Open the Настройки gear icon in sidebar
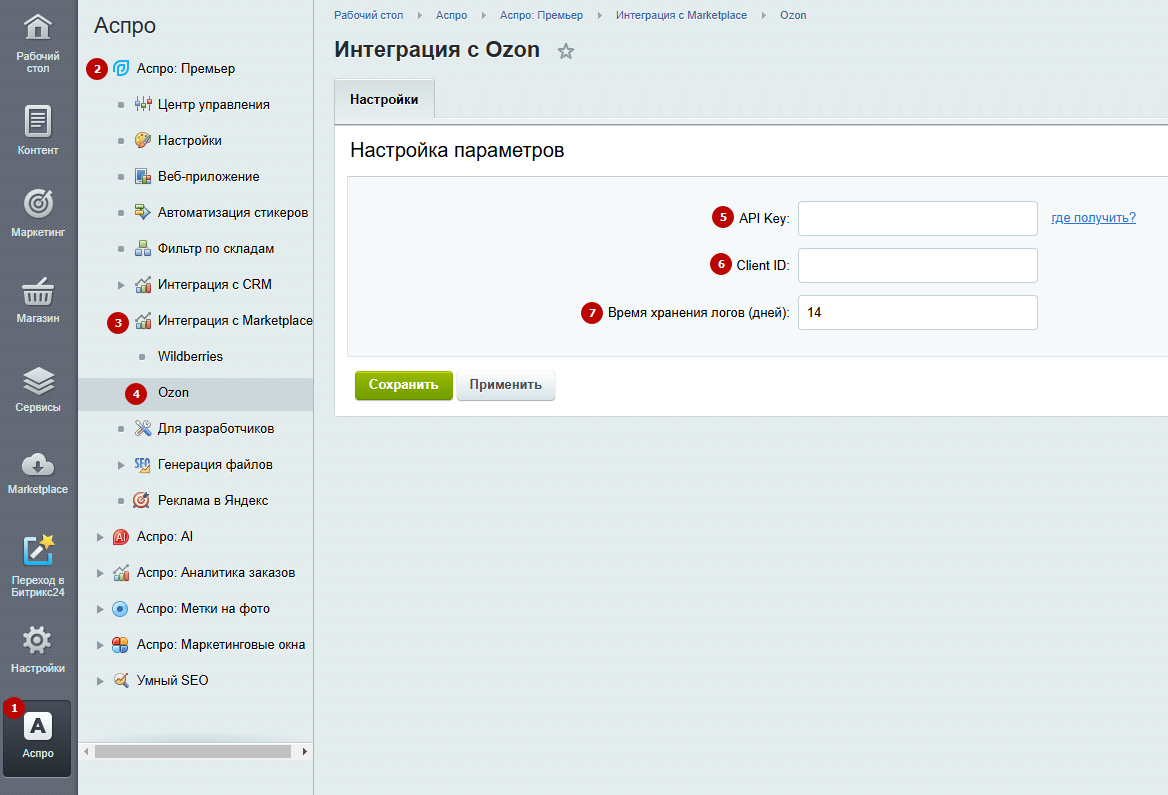Image resolution: width=1168 pixels, height=795 pixels. pyautogui.click(x=37, y=640)
